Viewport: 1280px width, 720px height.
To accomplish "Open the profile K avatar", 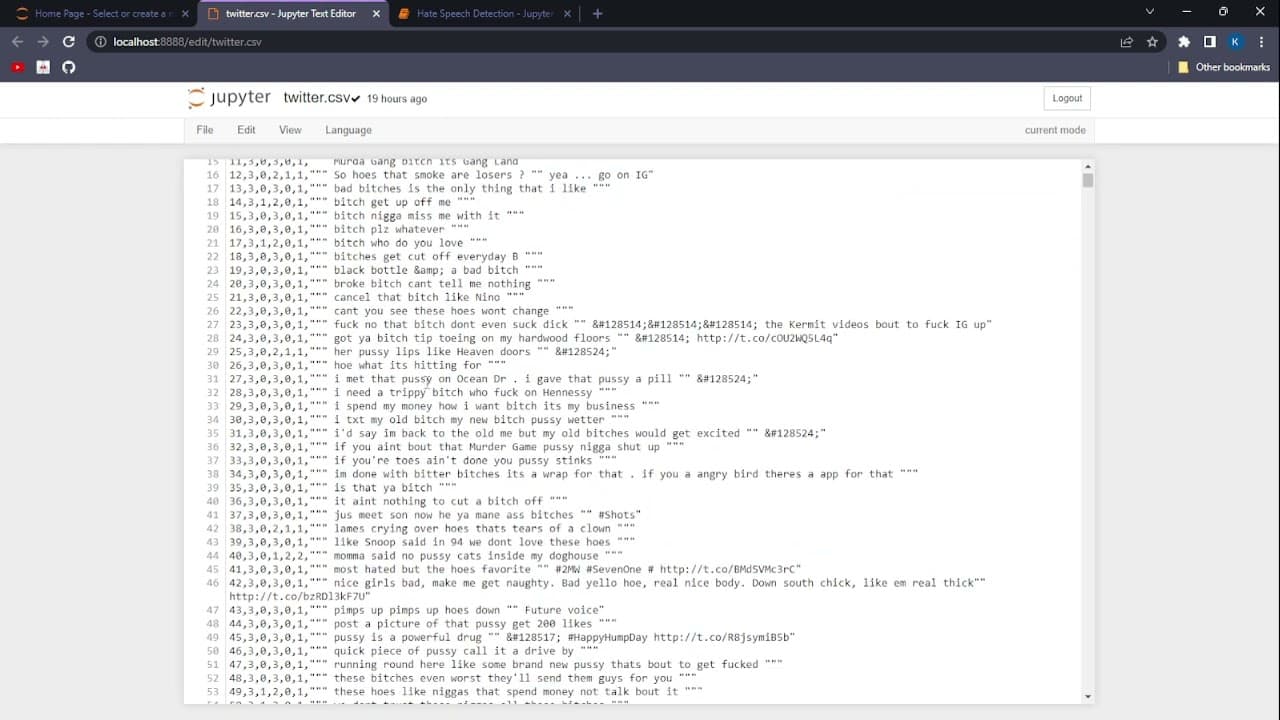I will click(x=1235, y=42).
